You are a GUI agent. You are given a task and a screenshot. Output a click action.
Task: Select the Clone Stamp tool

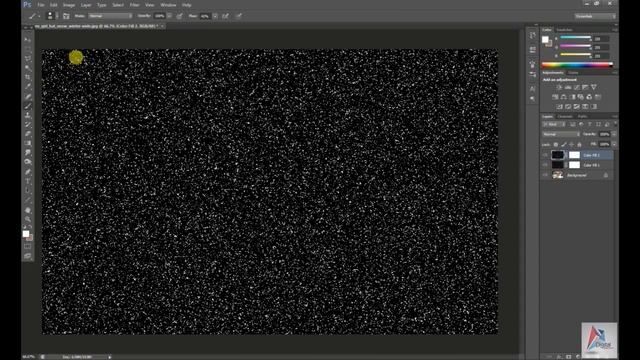tap(28, 115)
